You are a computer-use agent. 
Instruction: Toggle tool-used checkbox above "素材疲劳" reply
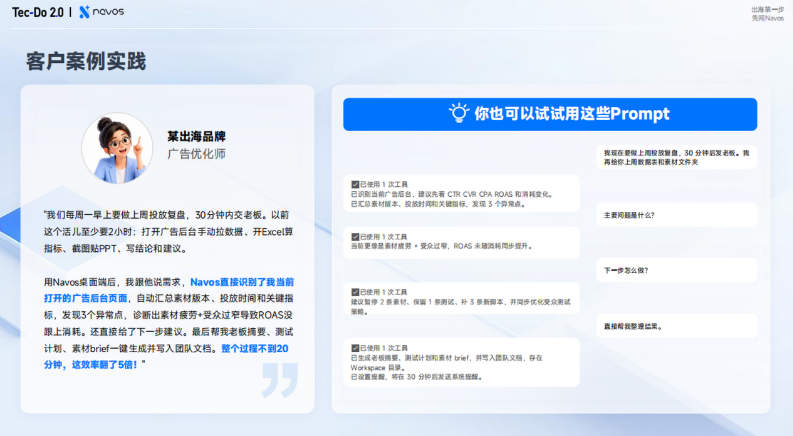(355, 237)
